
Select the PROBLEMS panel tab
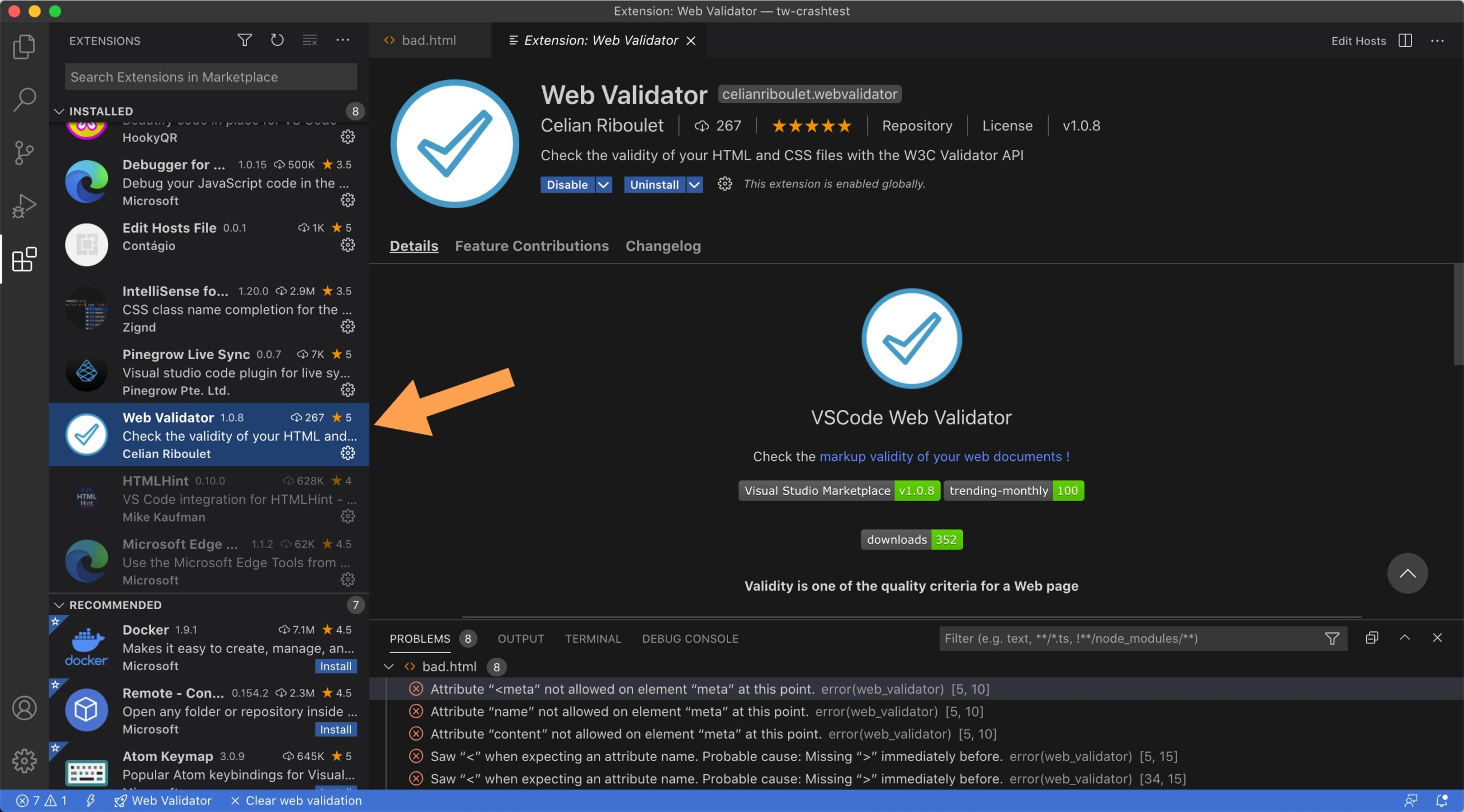coord(420,639)
